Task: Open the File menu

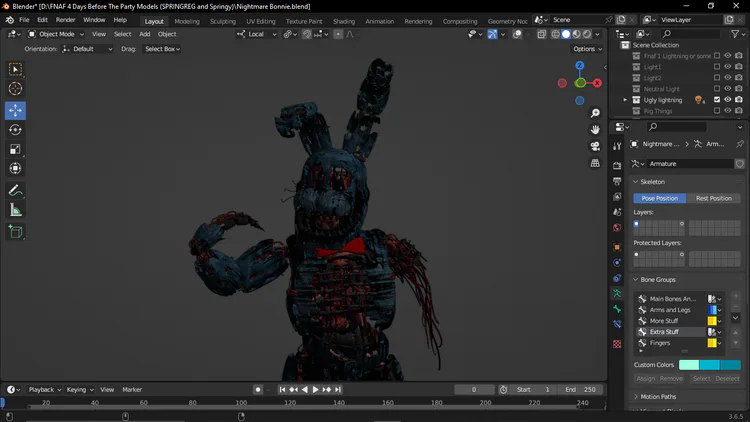Action: (x=24, y=20)
